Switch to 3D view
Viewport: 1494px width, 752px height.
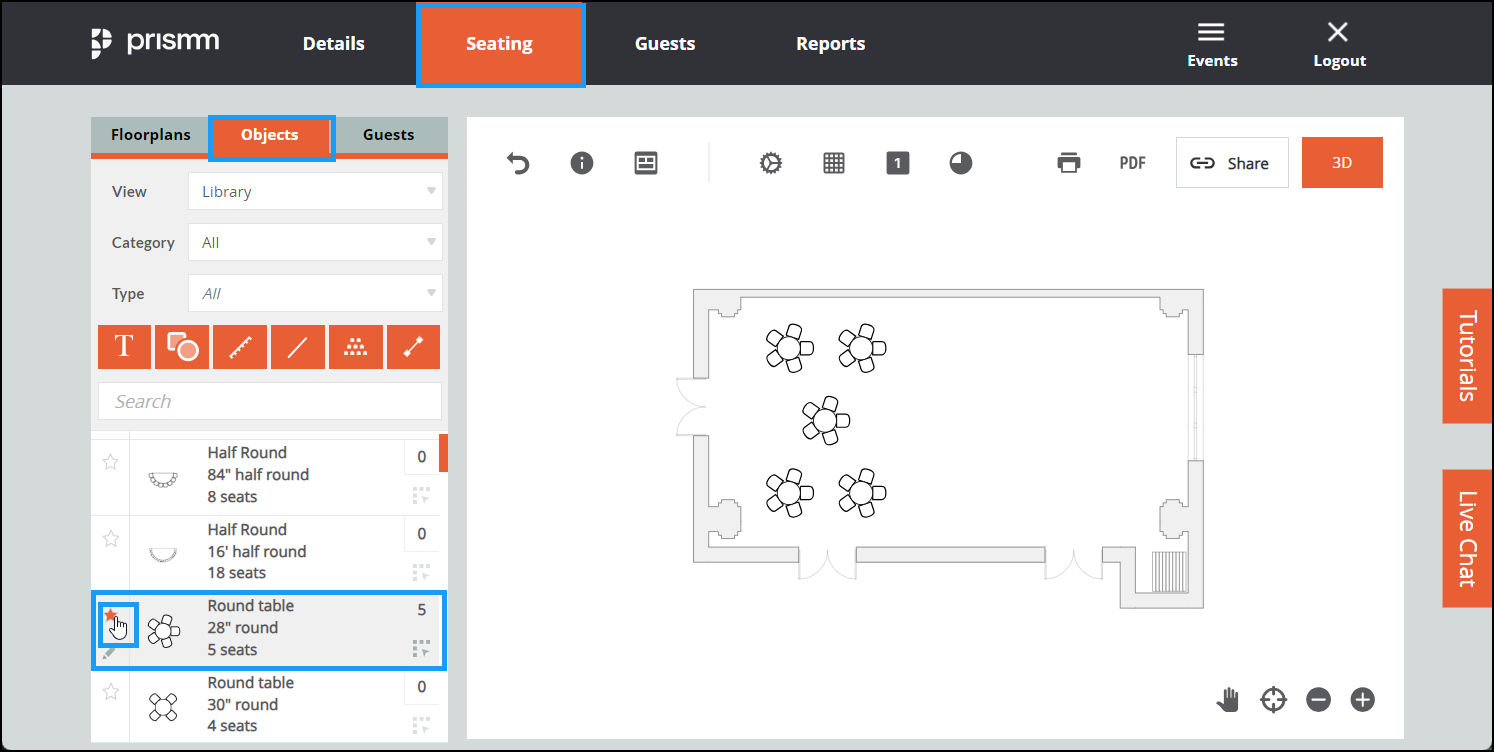1342,163
